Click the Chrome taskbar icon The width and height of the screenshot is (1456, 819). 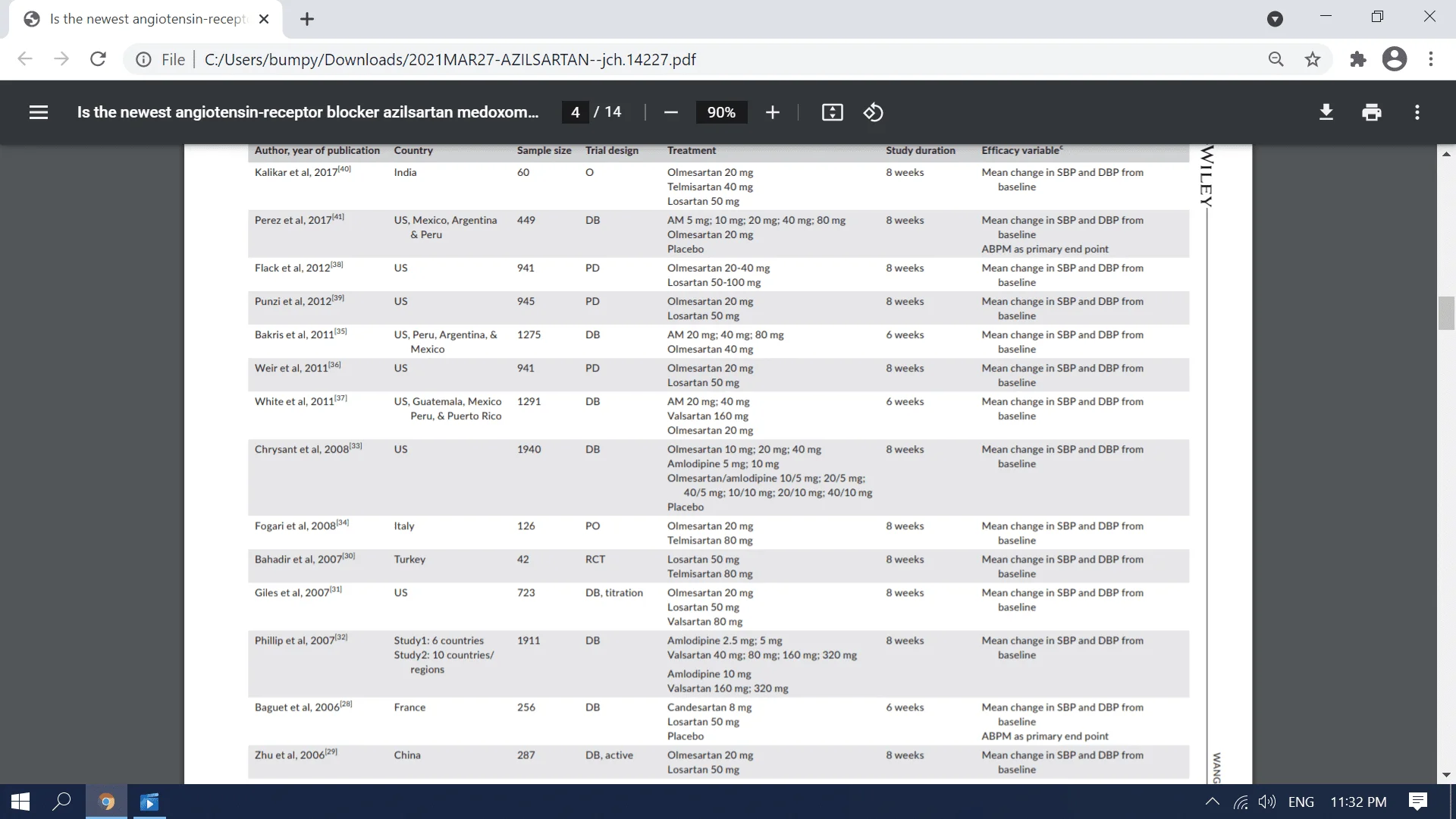pos(106,802)
